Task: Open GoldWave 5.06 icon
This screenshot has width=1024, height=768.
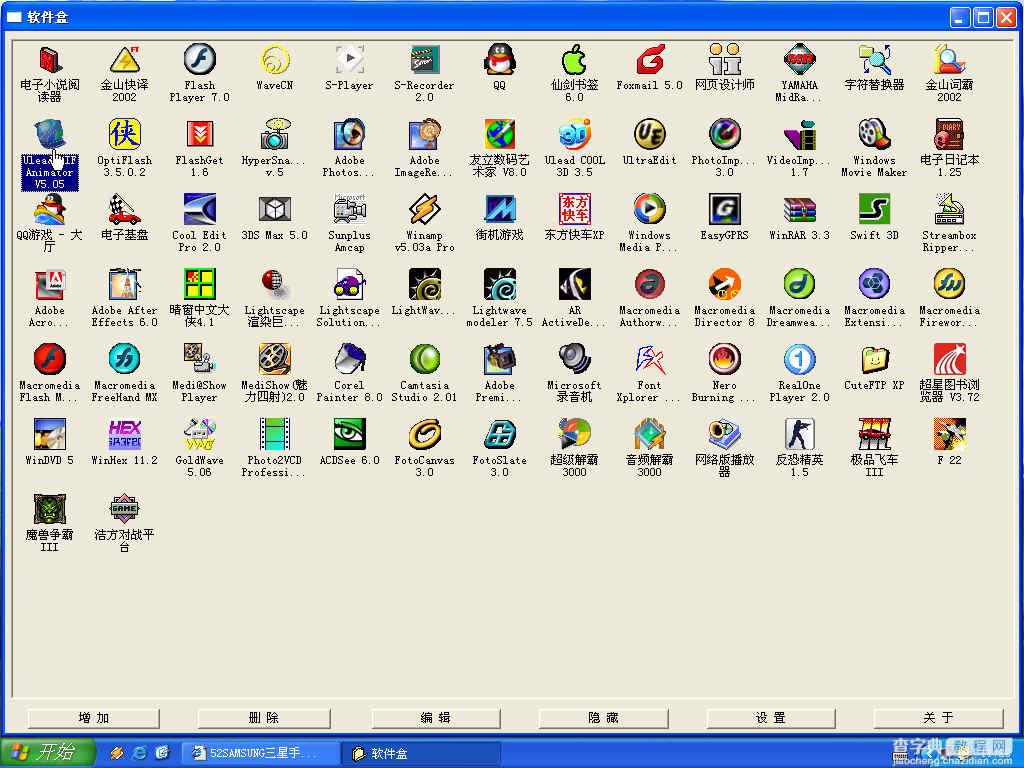Action: pos(199,435)
